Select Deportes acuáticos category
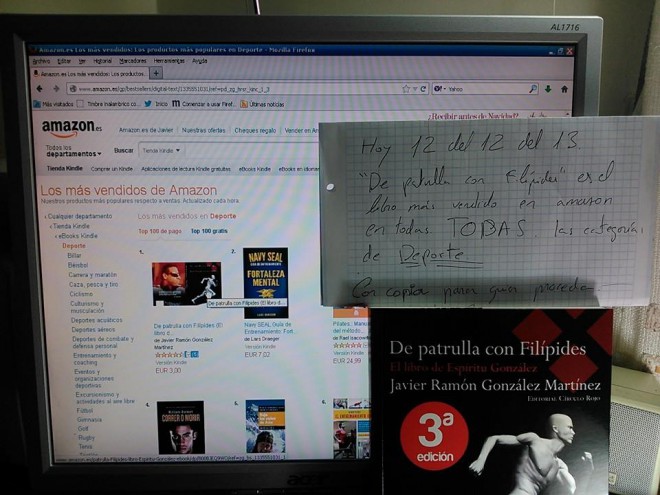This screenshot has width=660, height=495. click(x=96, y=320)
